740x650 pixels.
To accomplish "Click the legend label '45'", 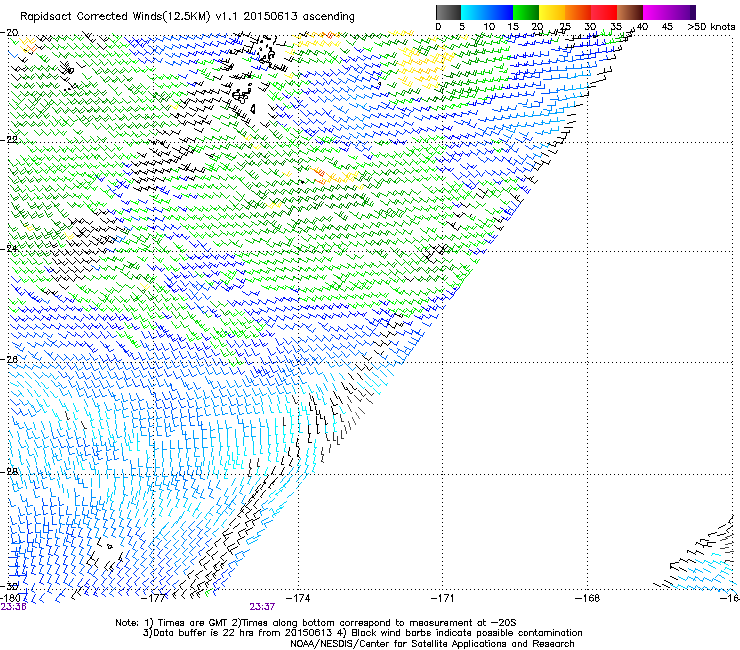I will pos(667,27).
